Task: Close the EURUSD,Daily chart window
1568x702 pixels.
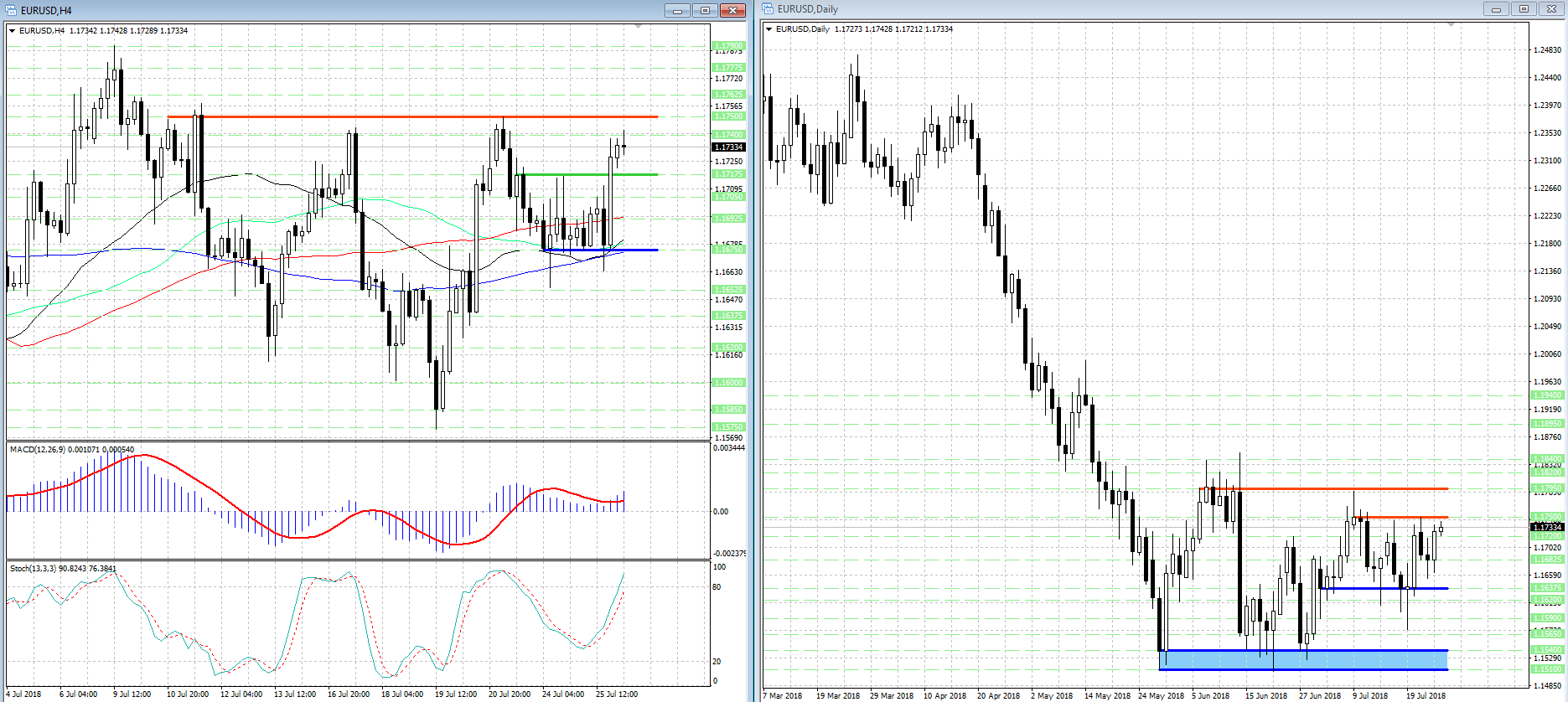Action: (x=1551, y=9)
